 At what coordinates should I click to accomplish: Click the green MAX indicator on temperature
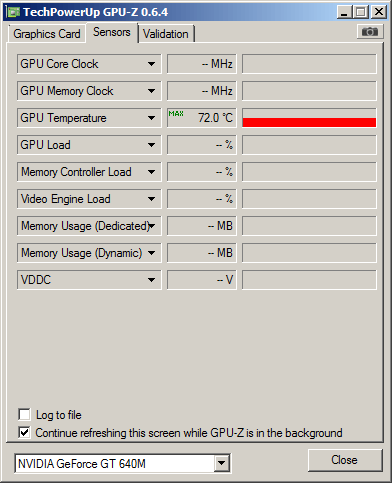pyautogui.click(x=176, y=114)
